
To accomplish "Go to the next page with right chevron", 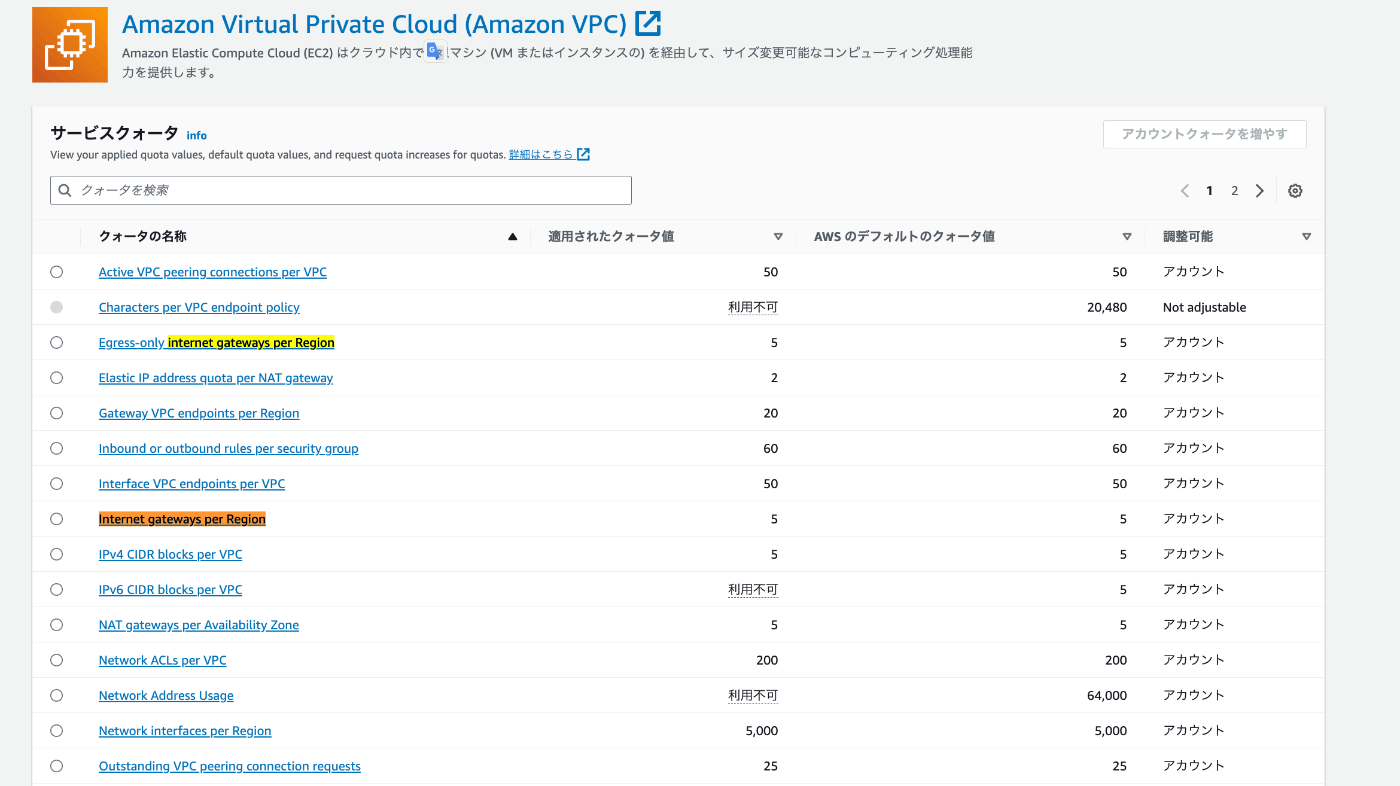I will pyautogui.click(x=1260, y=191).
